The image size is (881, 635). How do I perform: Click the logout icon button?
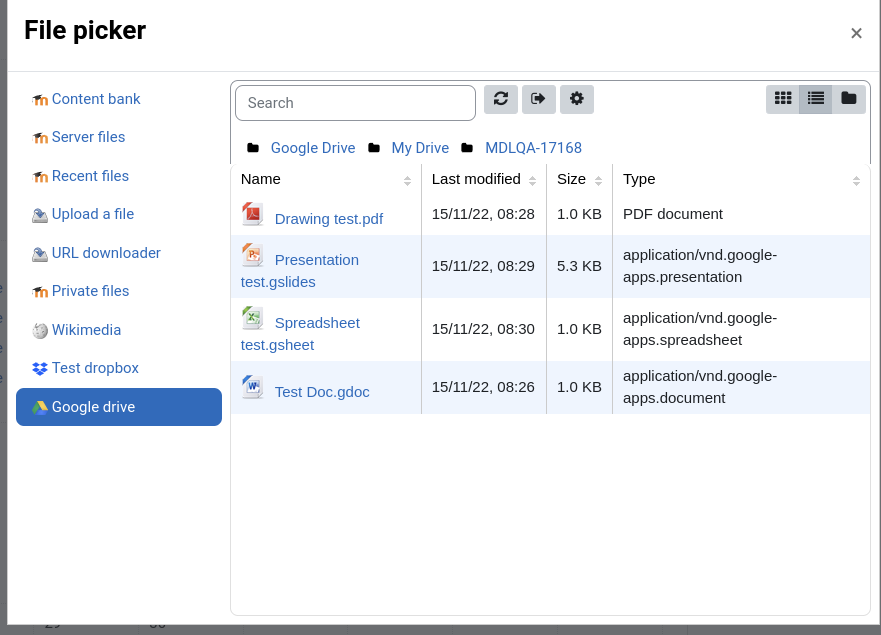[x=538, y=99]
